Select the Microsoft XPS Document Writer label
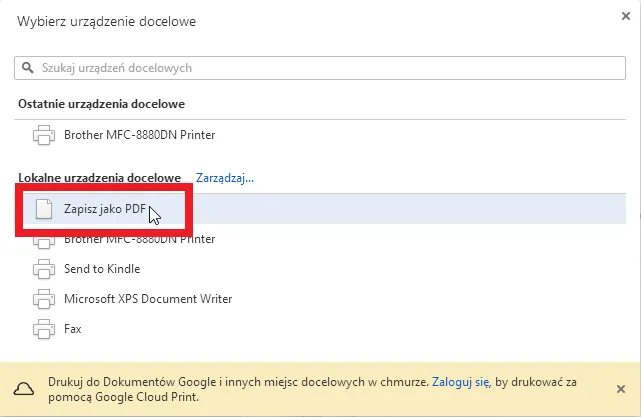The width and height of the screenshot is (641, 417). pos(148,299)
